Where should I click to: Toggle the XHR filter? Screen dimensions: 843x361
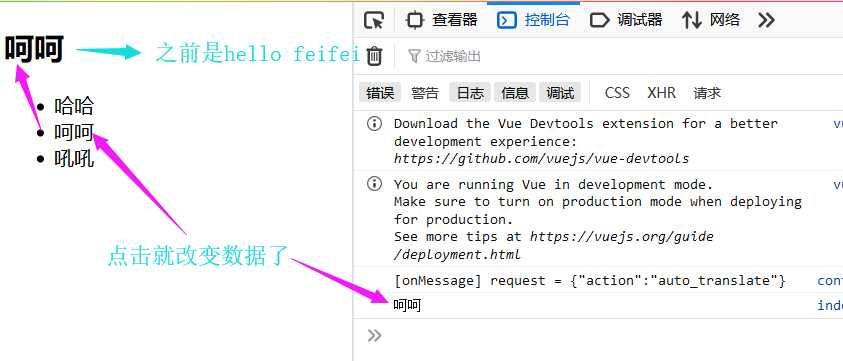[661, 93]
